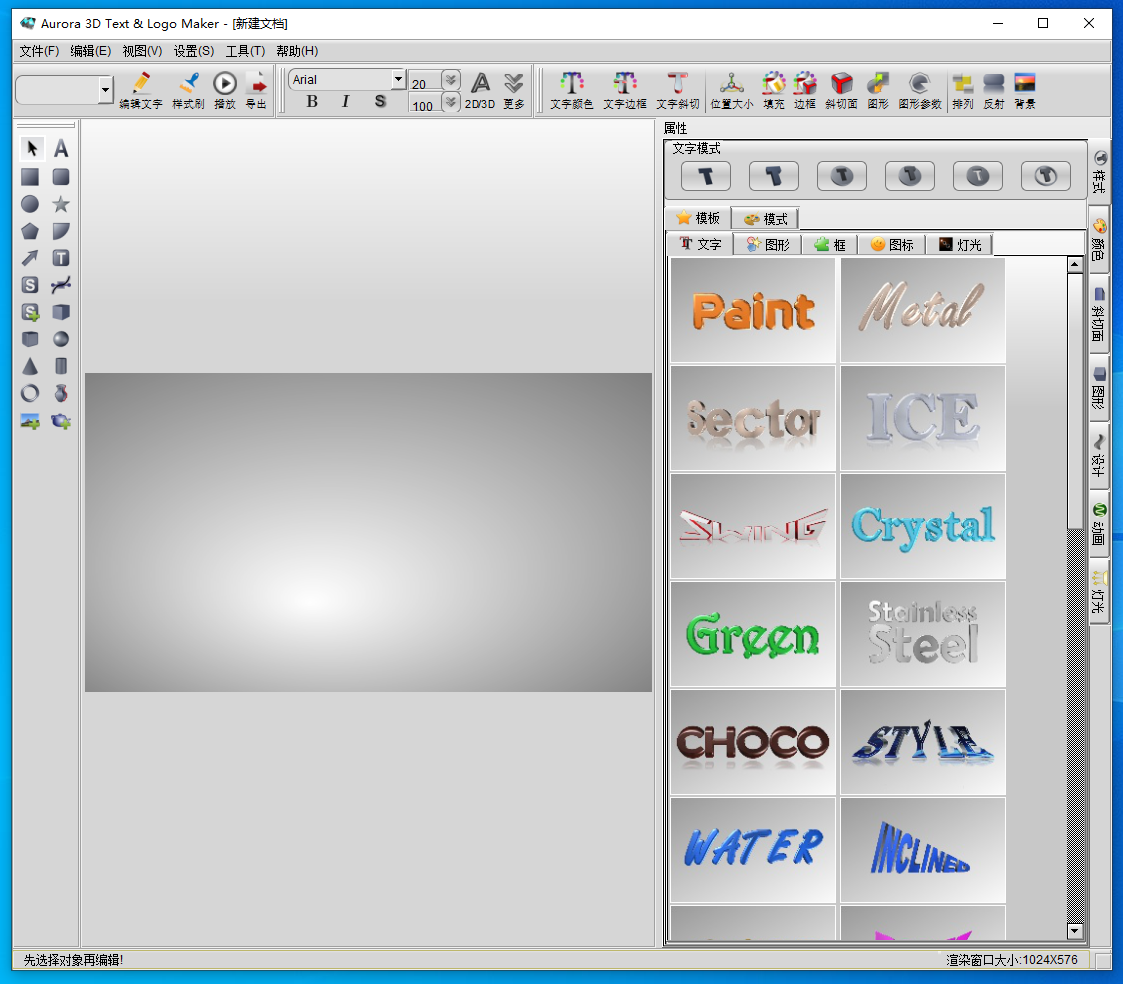Viewport: 1123px width, 984px height.
Task: Toggle Italic text formatting
Action: coord(346,101)
